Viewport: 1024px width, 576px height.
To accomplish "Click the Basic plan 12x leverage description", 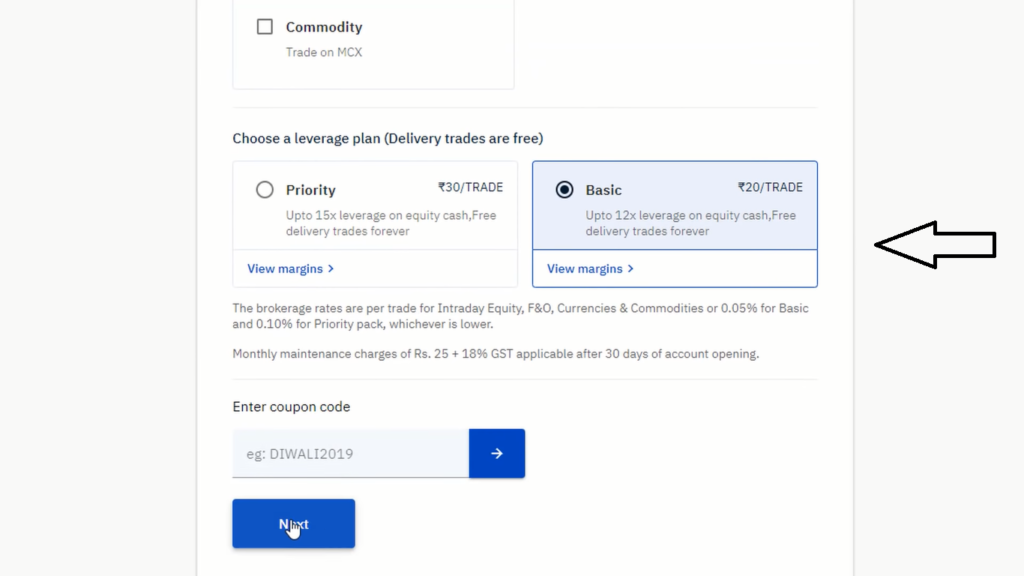I will [690, 223].
